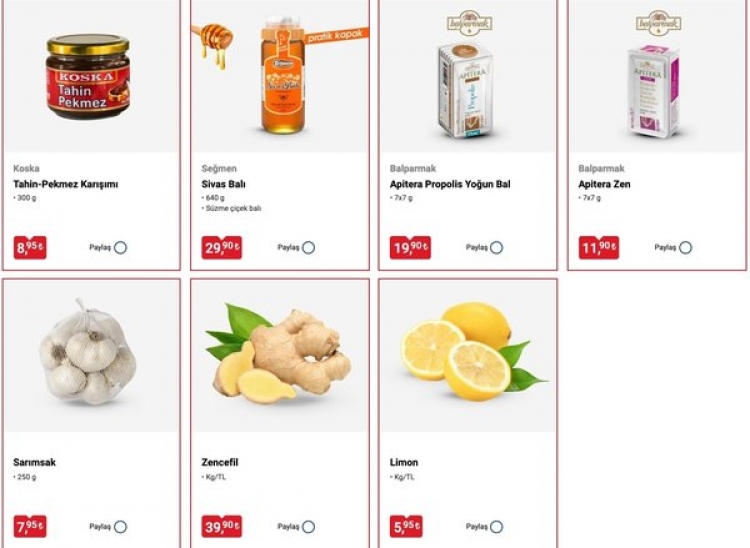Open the ginger root image
Viewport: 750px width, 548px height.
[278, 354]
